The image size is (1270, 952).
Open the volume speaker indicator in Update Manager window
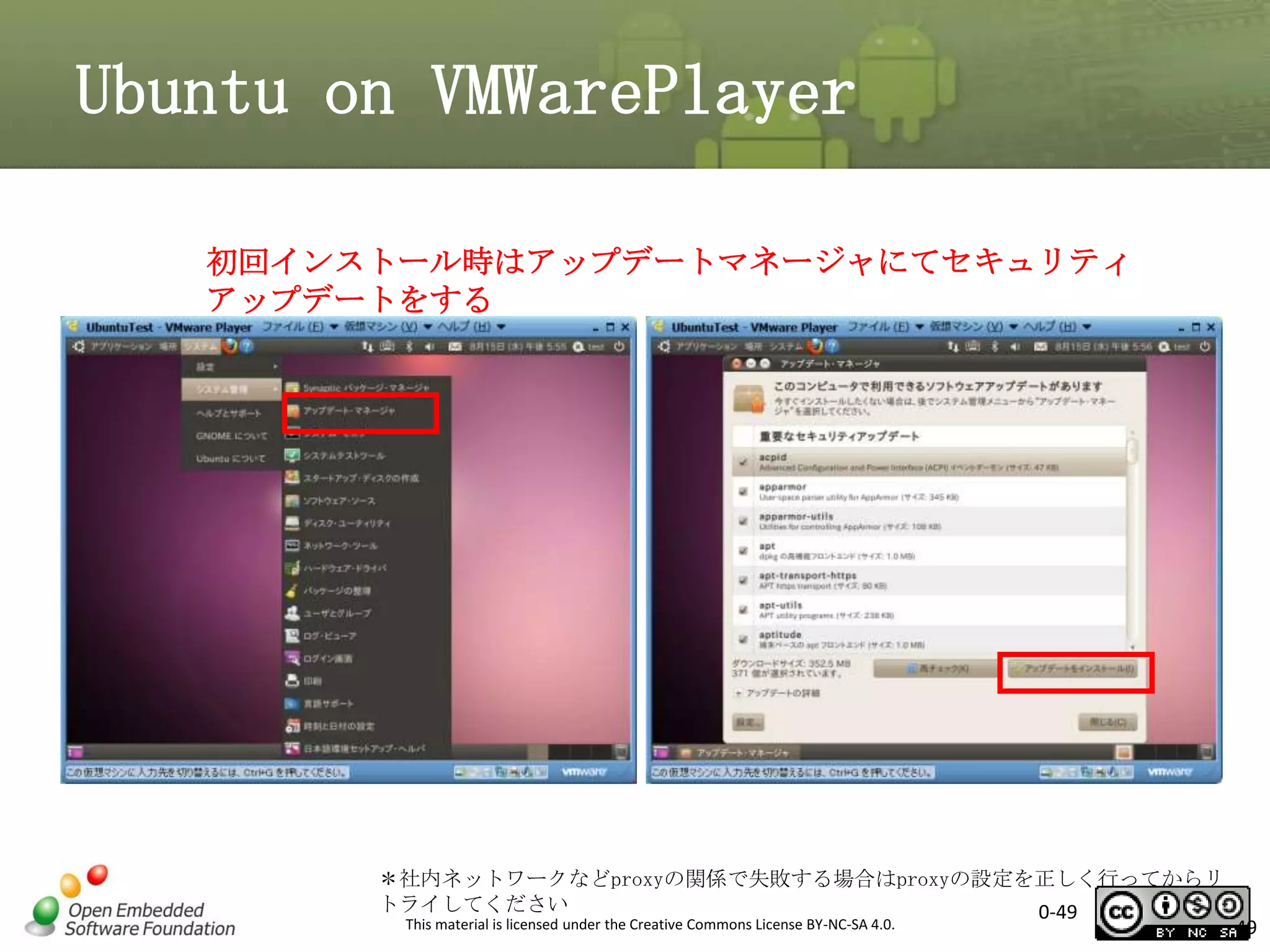coord(1014,346)
